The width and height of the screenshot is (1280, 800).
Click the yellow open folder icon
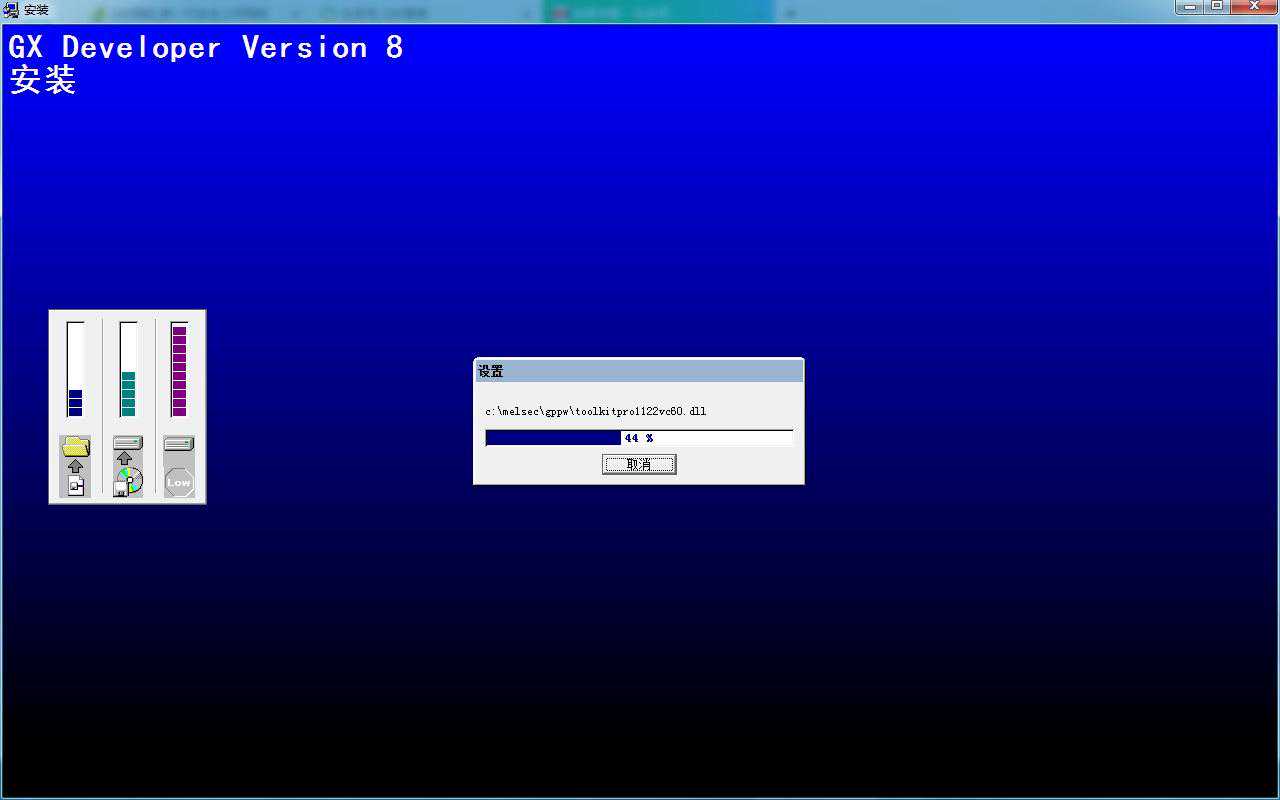click(x=76, y=446)
